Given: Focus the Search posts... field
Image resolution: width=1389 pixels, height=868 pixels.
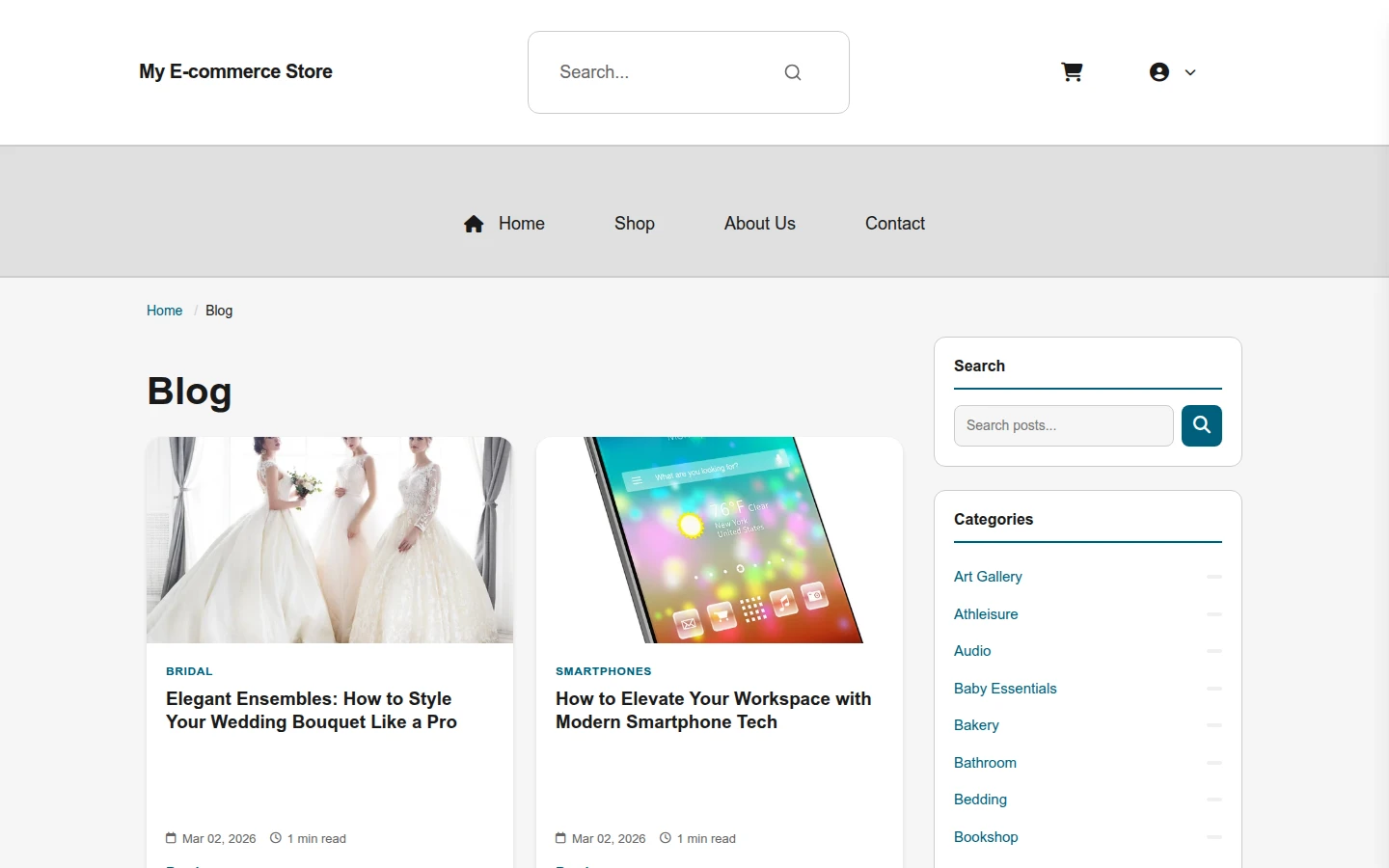Looking at the screenshot, I should (1064, 425).
